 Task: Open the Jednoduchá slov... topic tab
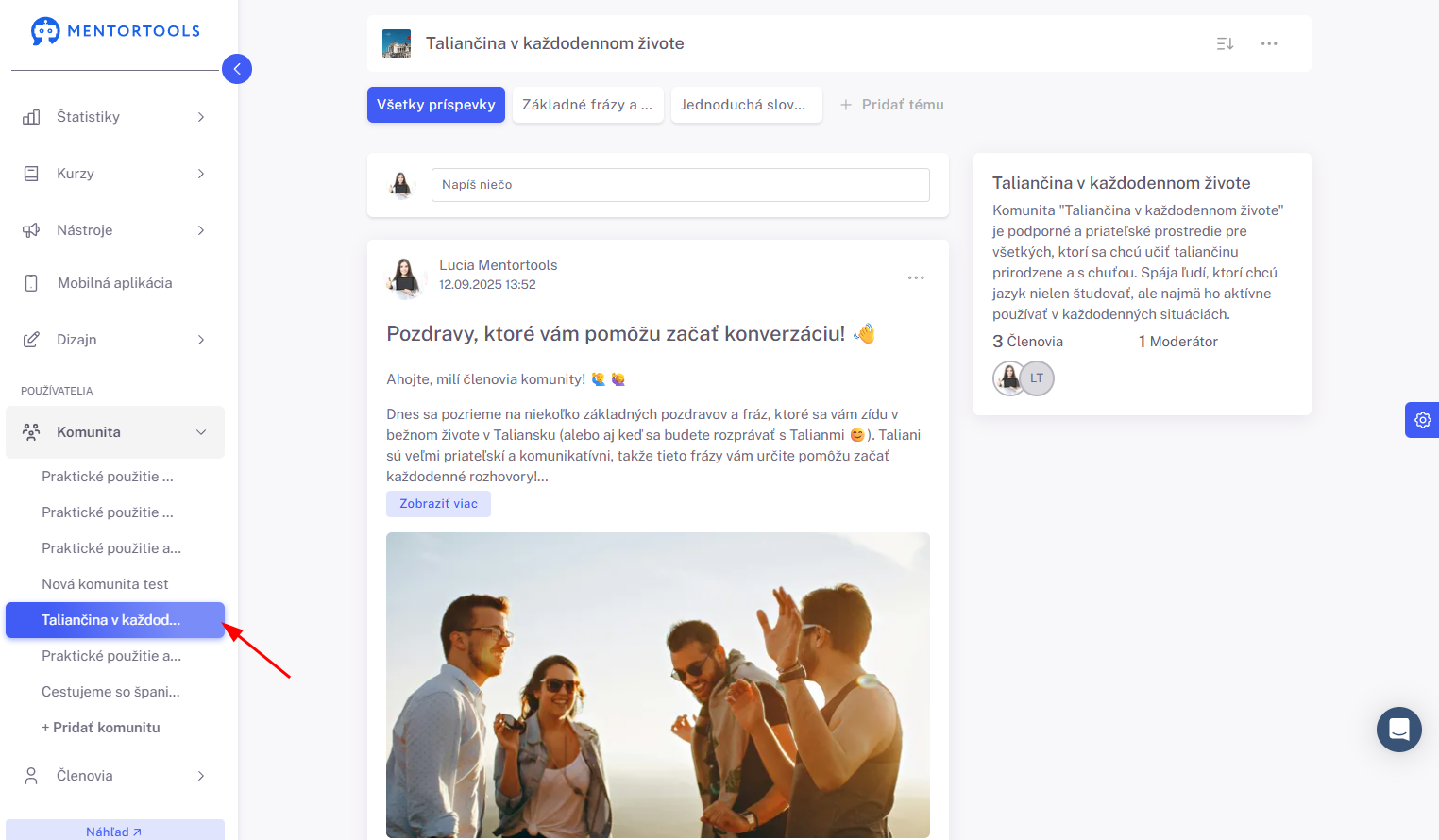(x=746, y=105)
